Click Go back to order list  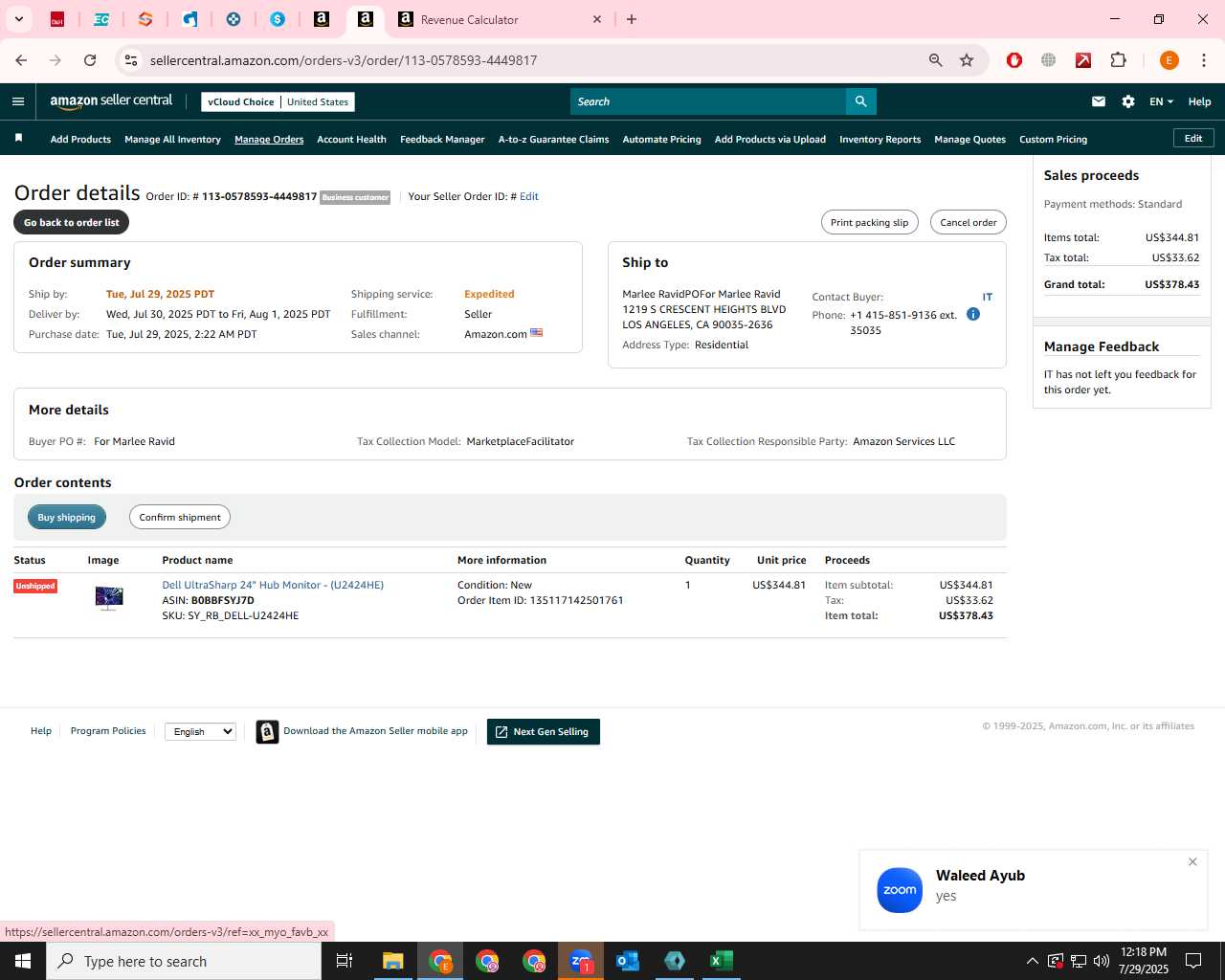(71, 222)
